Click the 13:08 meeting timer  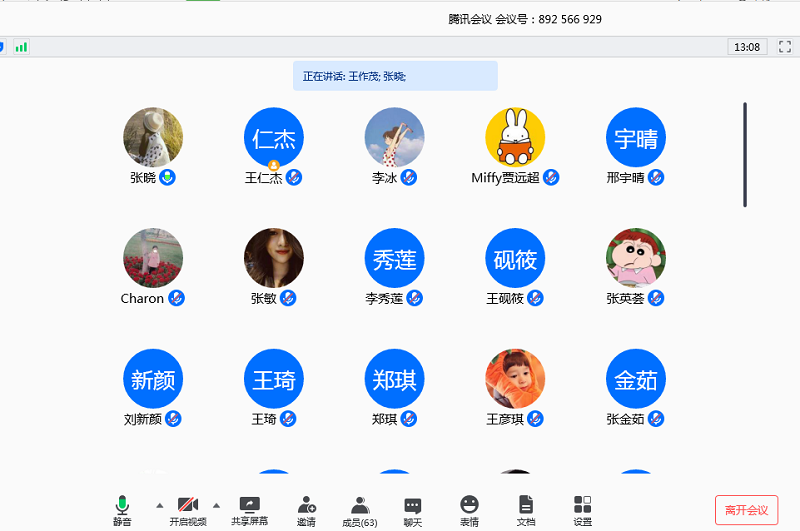pyautogui.click(x=746, y=47)
